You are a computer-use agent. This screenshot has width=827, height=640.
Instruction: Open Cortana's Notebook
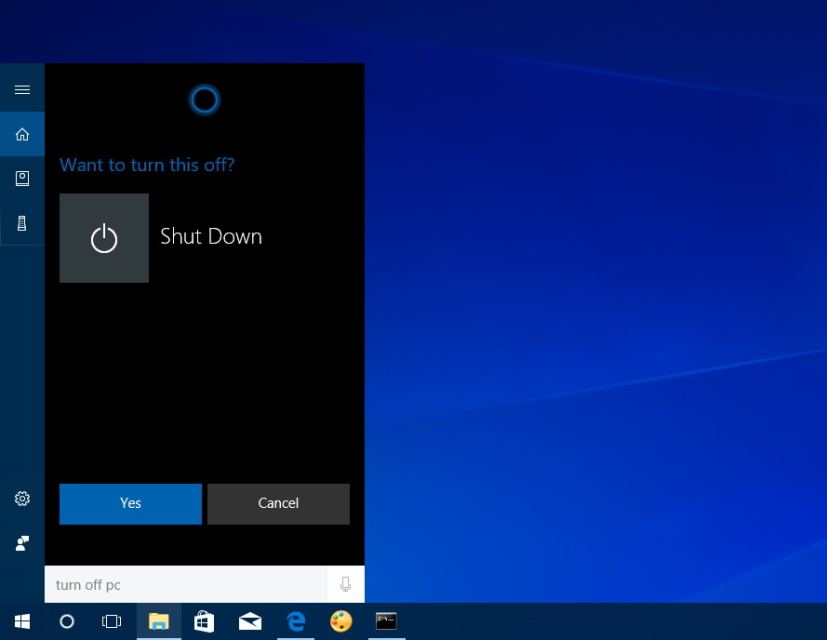click(21, 178)
